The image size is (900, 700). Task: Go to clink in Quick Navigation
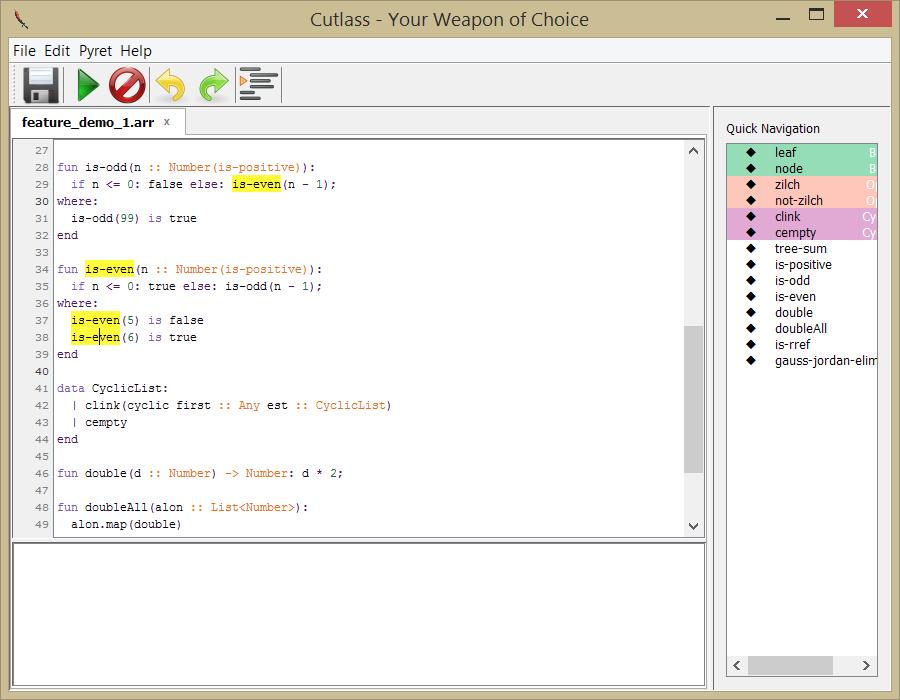click(802, 216)
